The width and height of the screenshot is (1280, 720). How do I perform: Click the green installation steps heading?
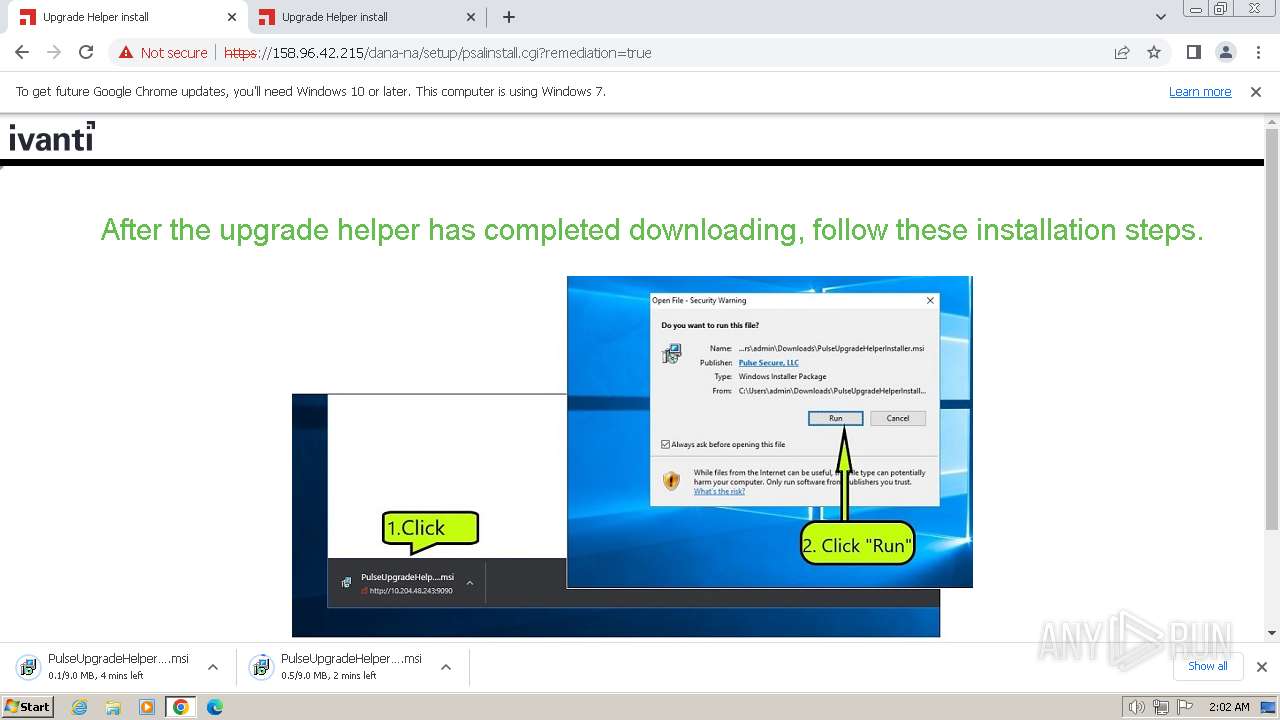coord(652,230)
